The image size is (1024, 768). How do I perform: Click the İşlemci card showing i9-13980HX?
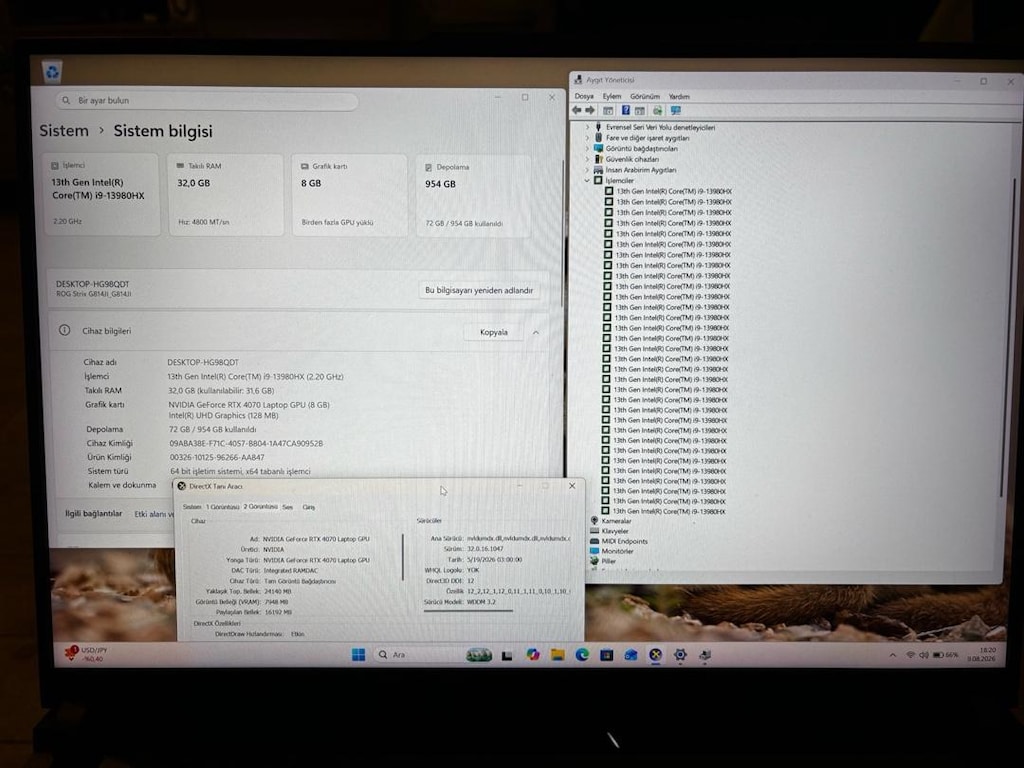pos(101,195)
